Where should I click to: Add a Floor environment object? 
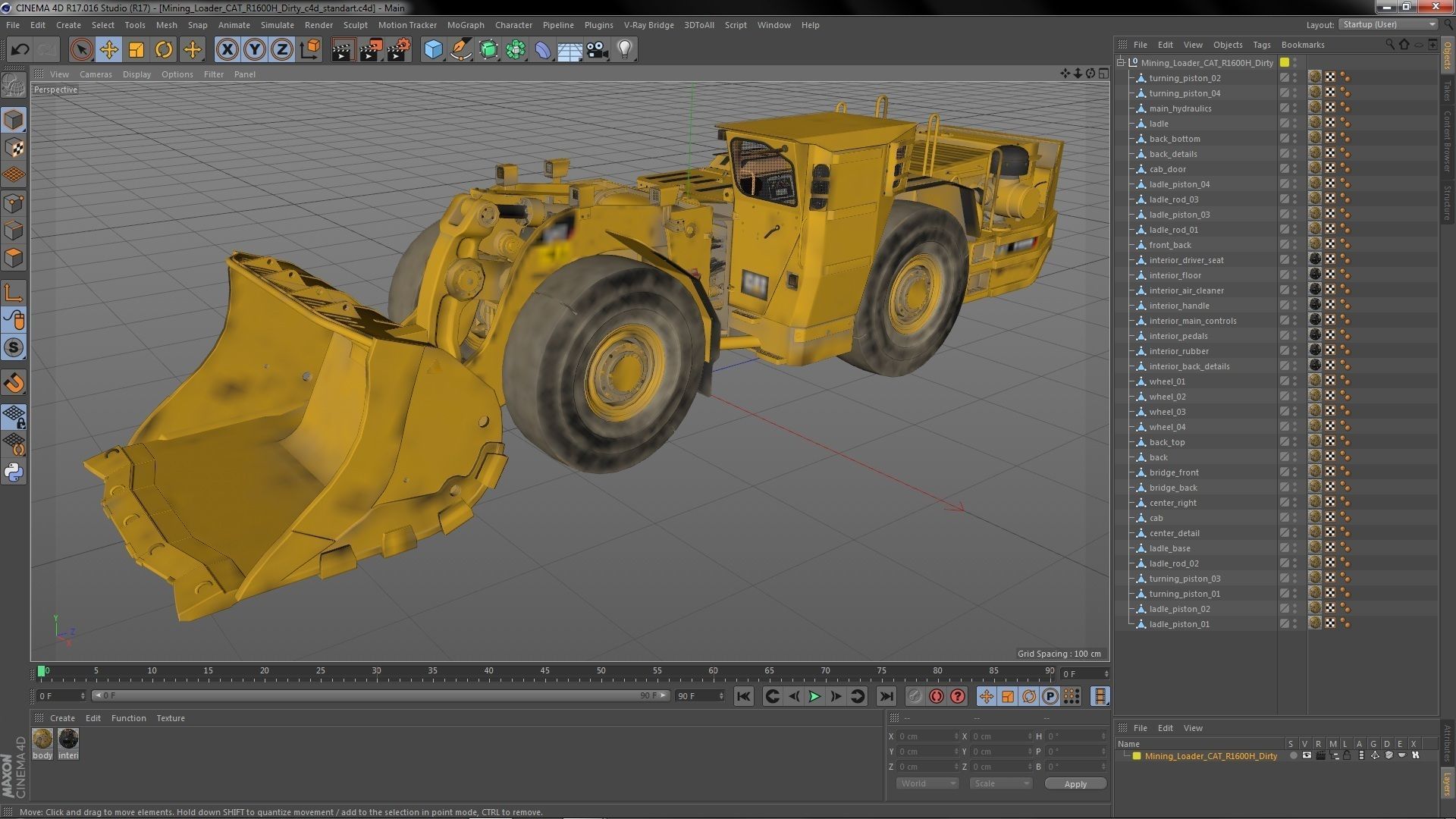coord(570,50)
